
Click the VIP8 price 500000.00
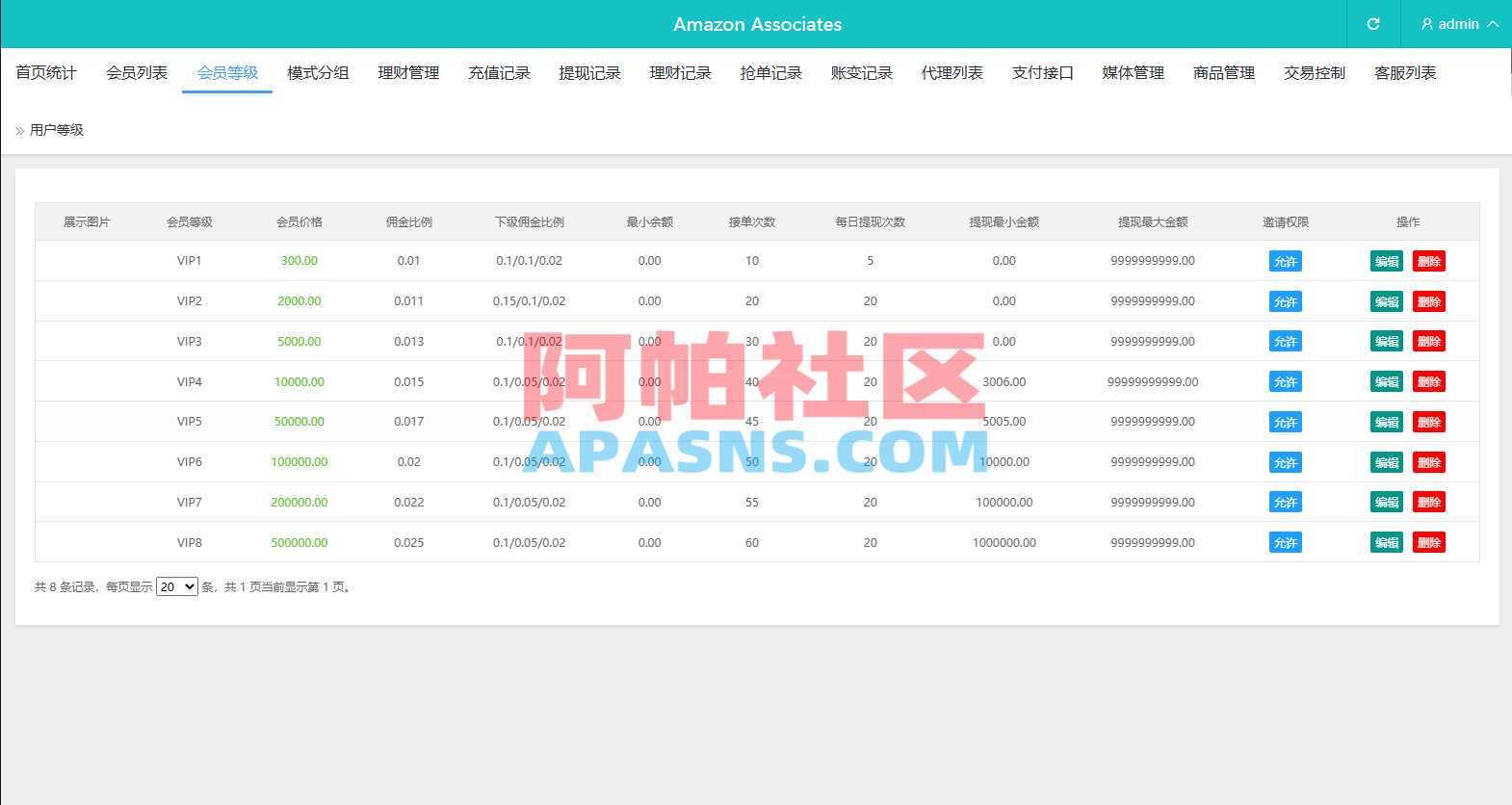[300, 543]
